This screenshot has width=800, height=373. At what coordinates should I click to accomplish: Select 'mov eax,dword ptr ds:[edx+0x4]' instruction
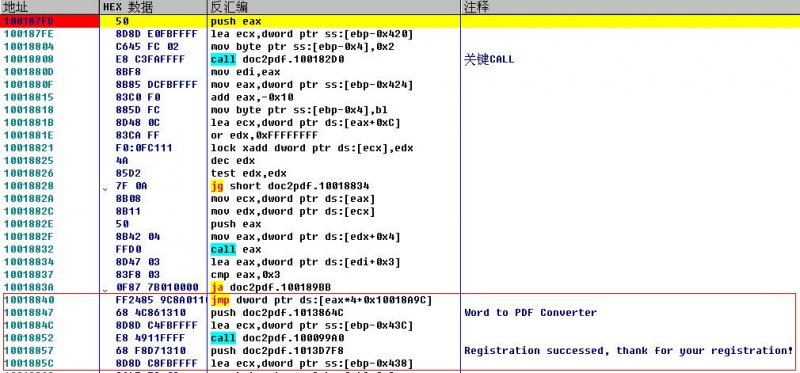click(x=305, y=237)
